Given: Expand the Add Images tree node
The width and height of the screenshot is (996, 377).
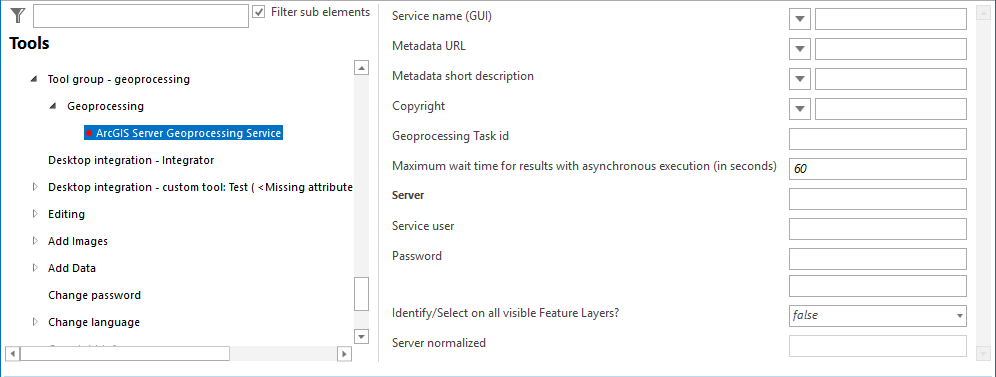Looking at the screenshot, I should pyautogui.click(x=35, y=241).
